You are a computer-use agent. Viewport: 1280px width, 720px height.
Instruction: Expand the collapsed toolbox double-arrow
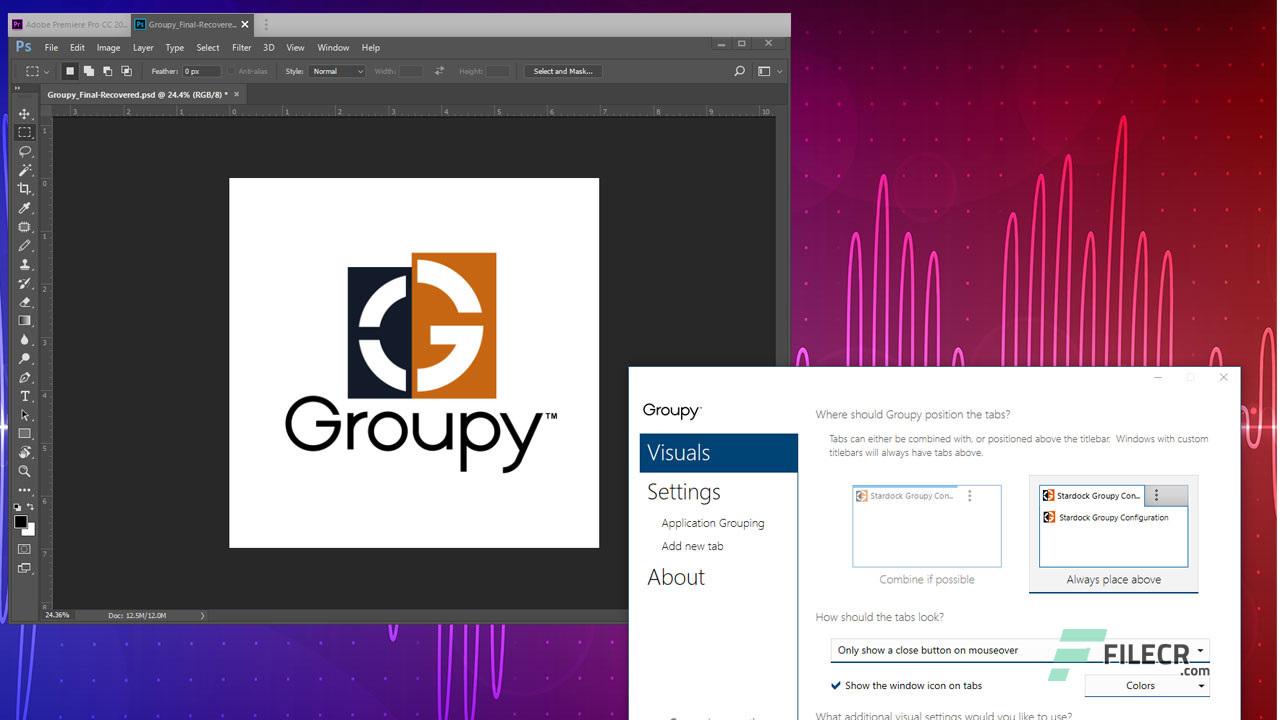tap(17, 88)
